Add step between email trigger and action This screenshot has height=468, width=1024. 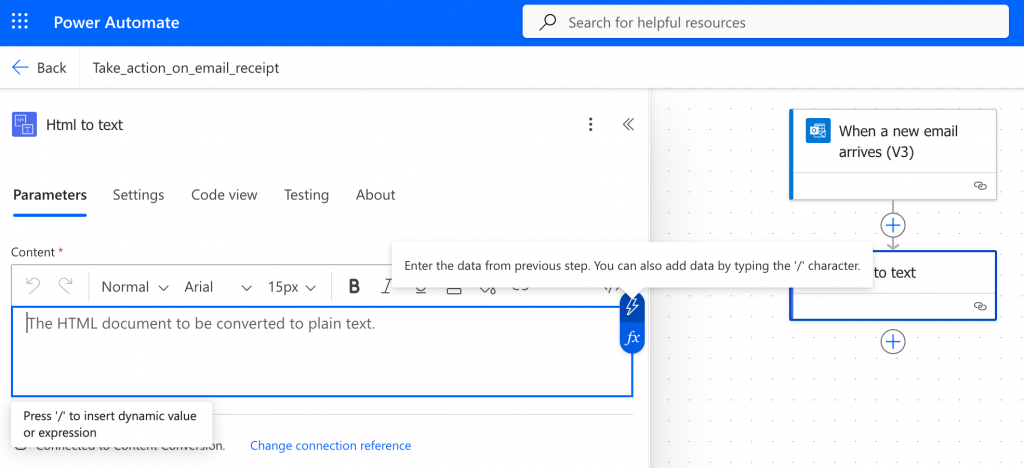pos(892,224)
